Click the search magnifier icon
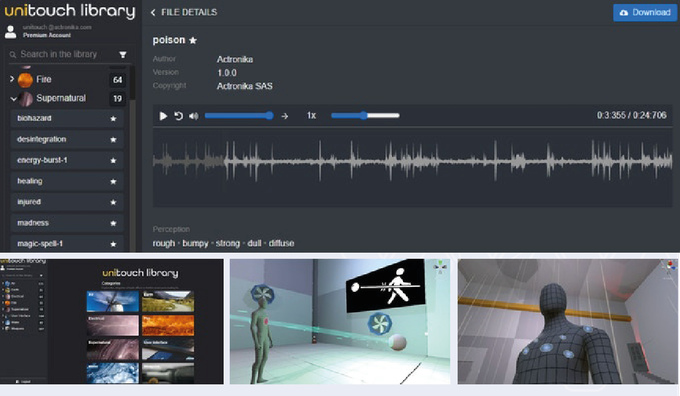The width and height of the screenshot is (680, 396). point(13,55)
